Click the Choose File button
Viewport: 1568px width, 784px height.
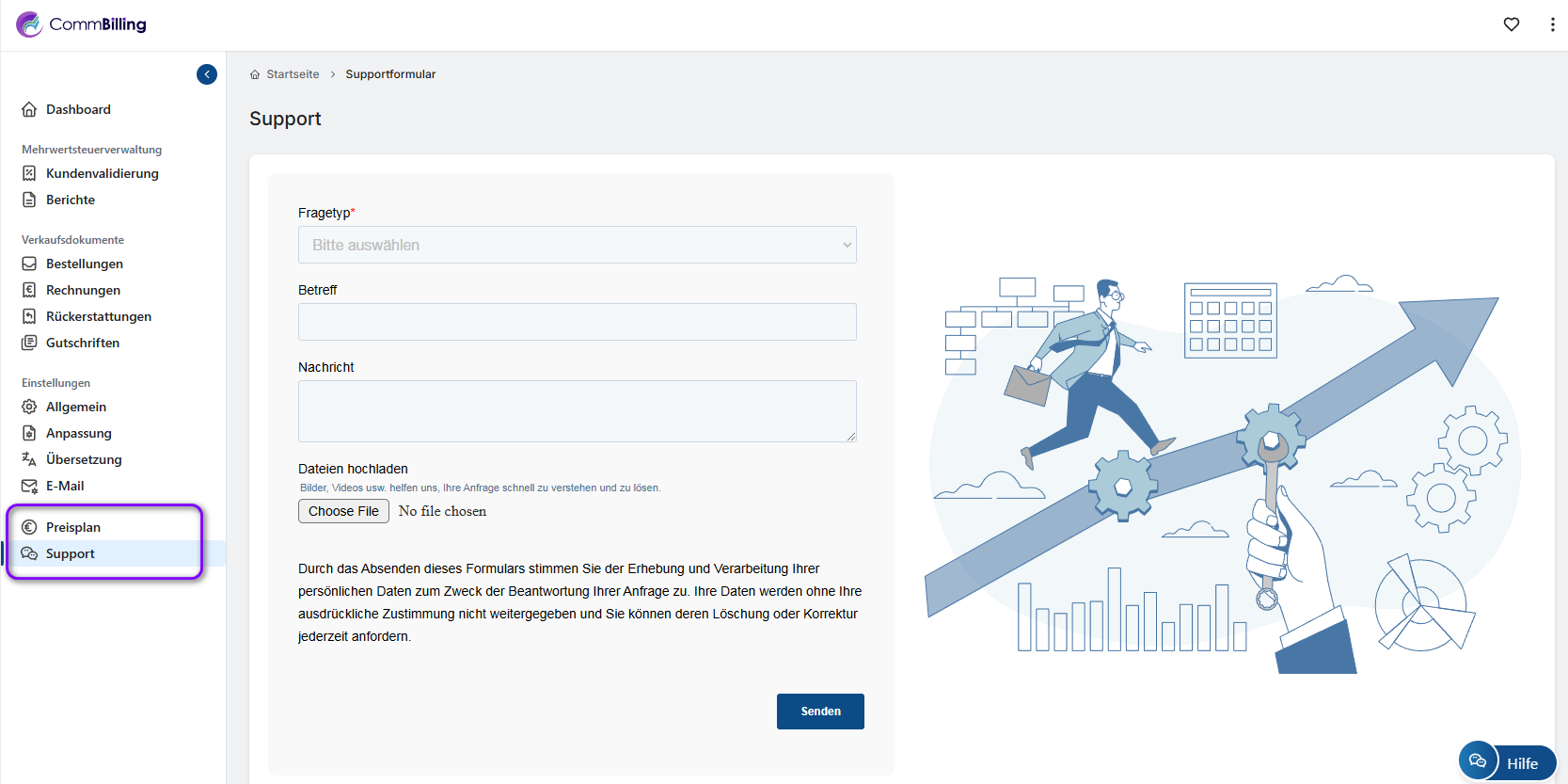343,511
